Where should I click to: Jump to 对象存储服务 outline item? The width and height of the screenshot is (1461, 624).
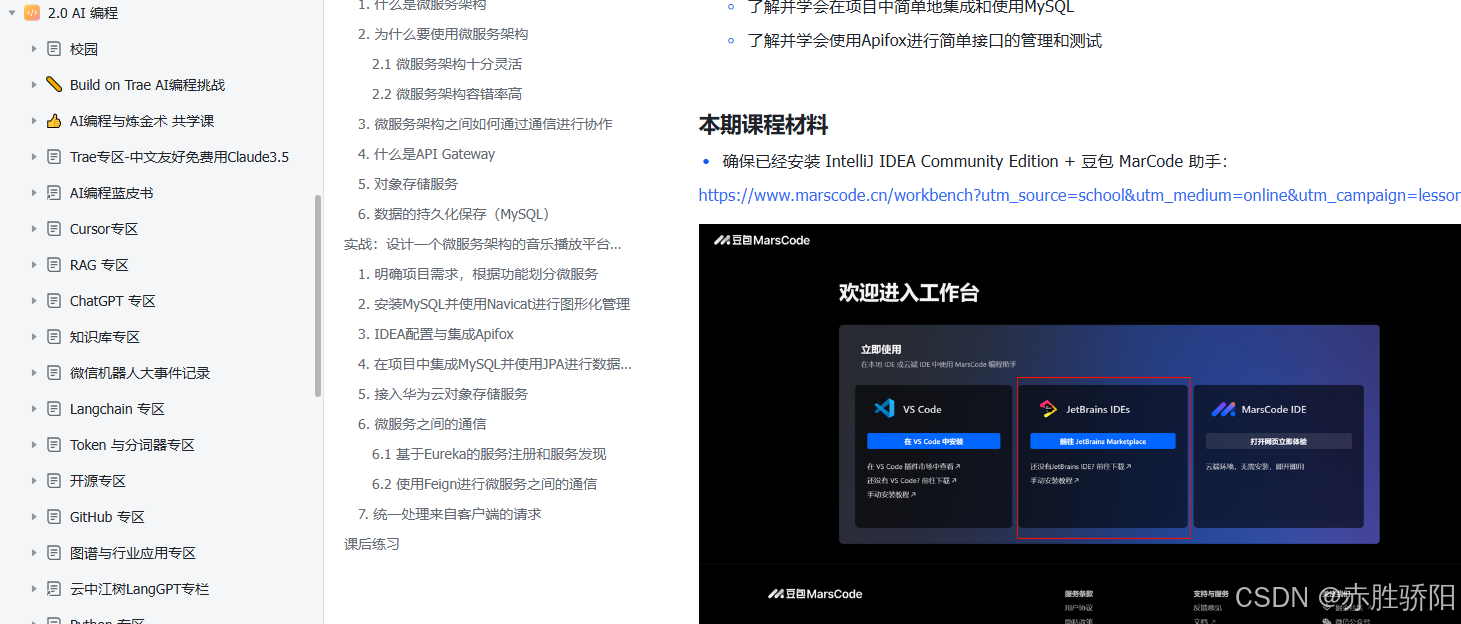408,184
